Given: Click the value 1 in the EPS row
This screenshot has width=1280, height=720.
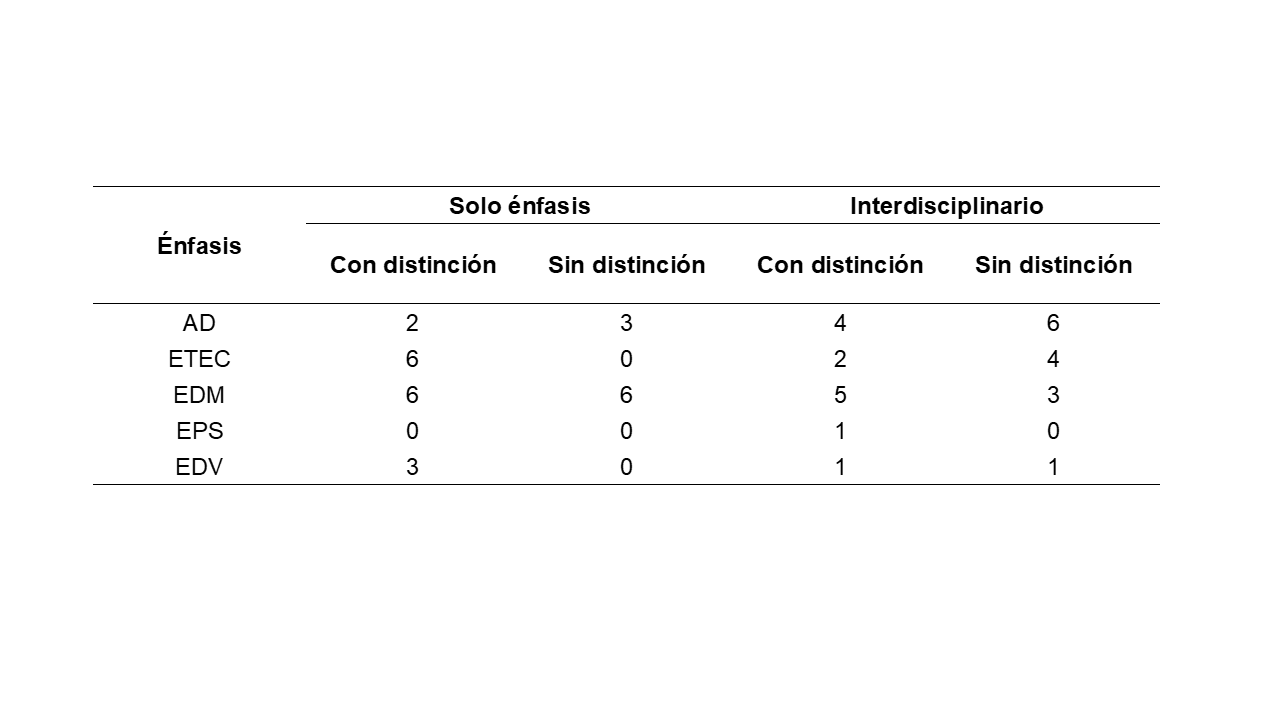Looking at the screenshot, I should [x=840, y=431].
